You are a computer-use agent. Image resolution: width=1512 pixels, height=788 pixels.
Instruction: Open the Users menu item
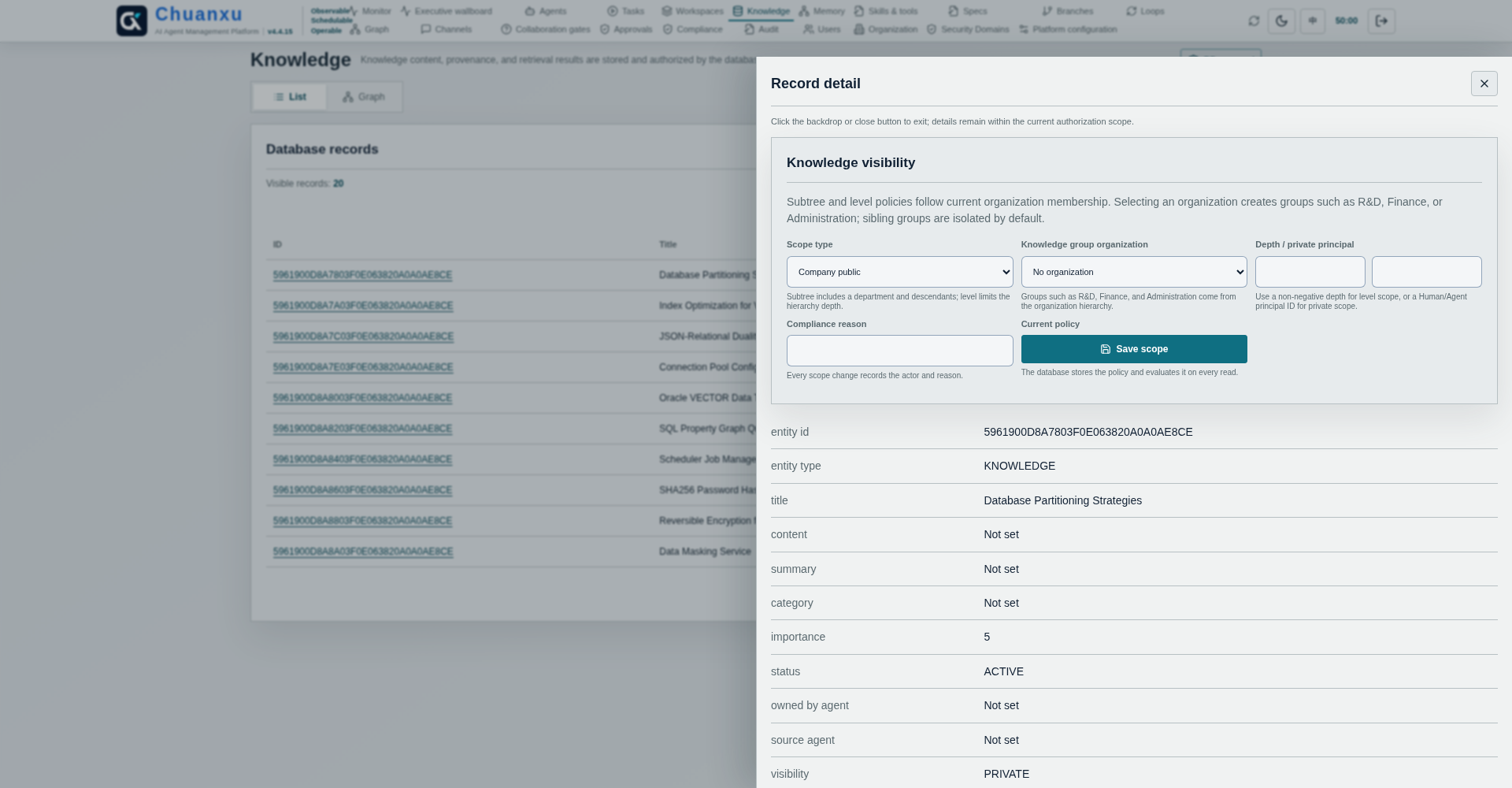(822, 29)
